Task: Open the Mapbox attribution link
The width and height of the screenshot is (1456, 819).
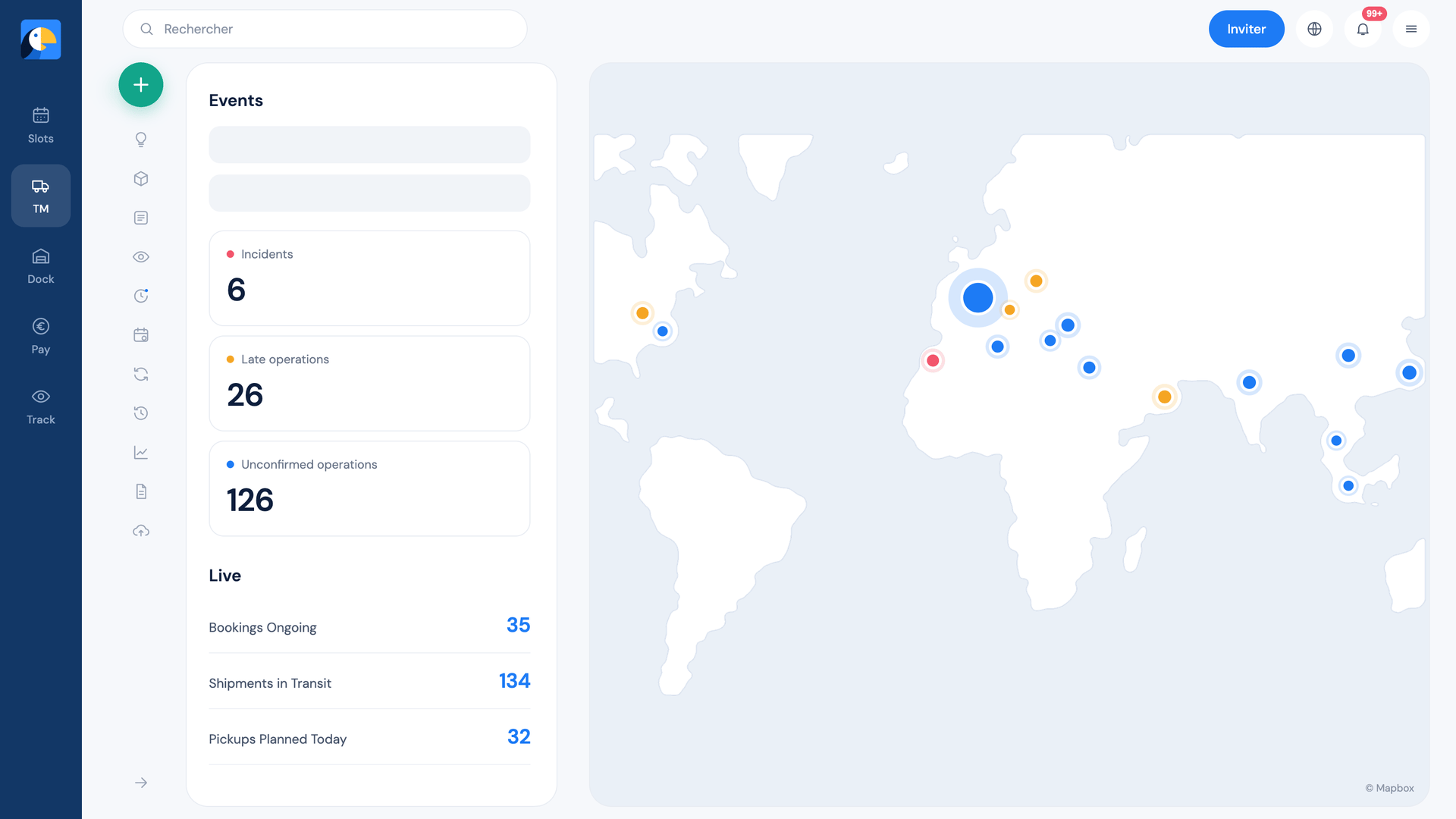Action: point(1390,788)
